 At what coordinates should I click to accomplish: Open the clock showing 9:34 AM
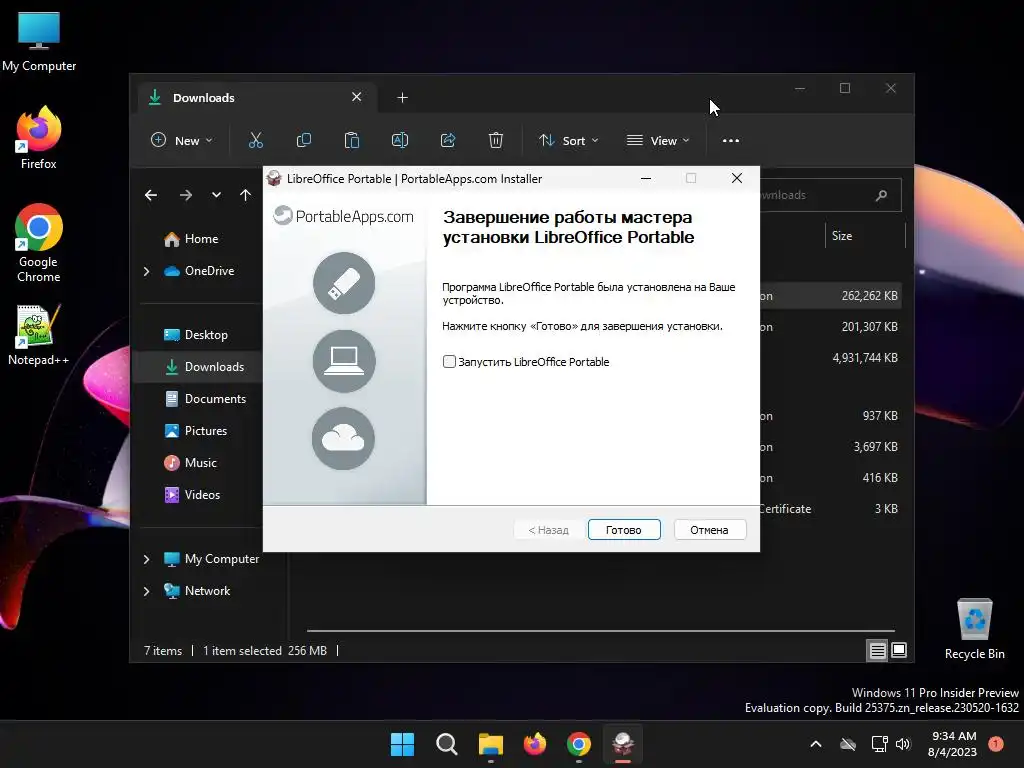tap(952, 744)
